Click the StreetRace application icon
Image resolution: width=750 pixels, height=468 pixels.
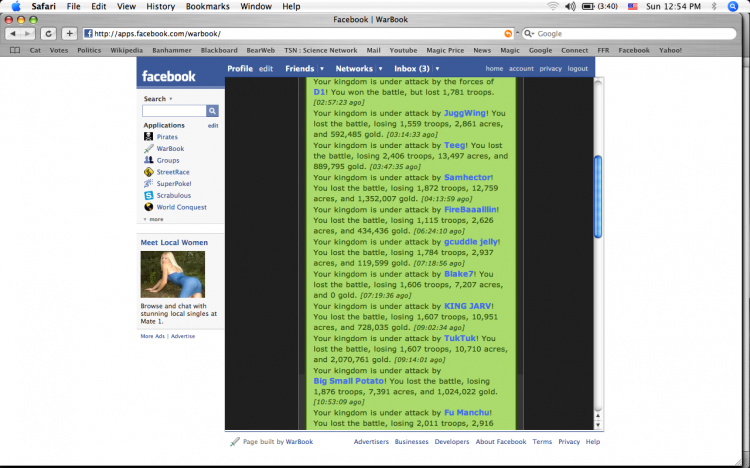[149, 172]
